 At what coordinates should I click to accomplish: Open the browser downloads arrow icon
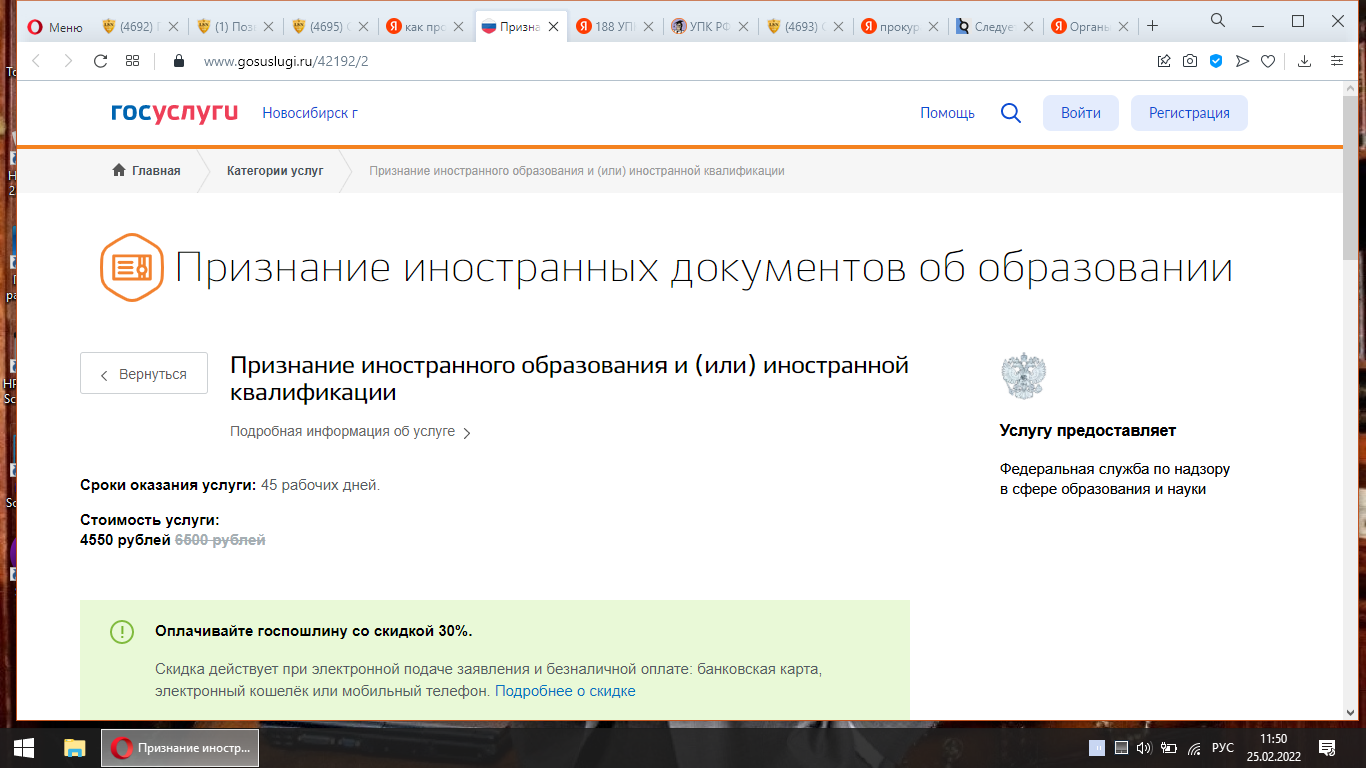click(x=1304, y=61)
